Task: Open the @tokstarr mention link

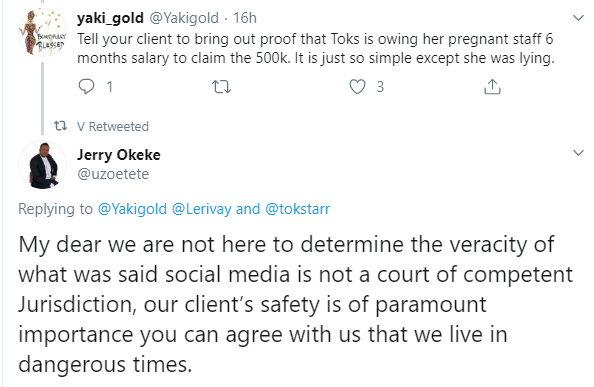Action: click(298, 209)
